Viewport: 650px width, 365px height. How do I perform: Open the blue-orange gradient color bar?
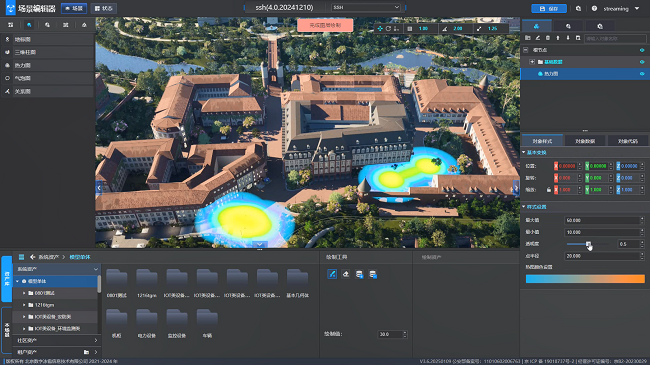click(x=585, y=279)
